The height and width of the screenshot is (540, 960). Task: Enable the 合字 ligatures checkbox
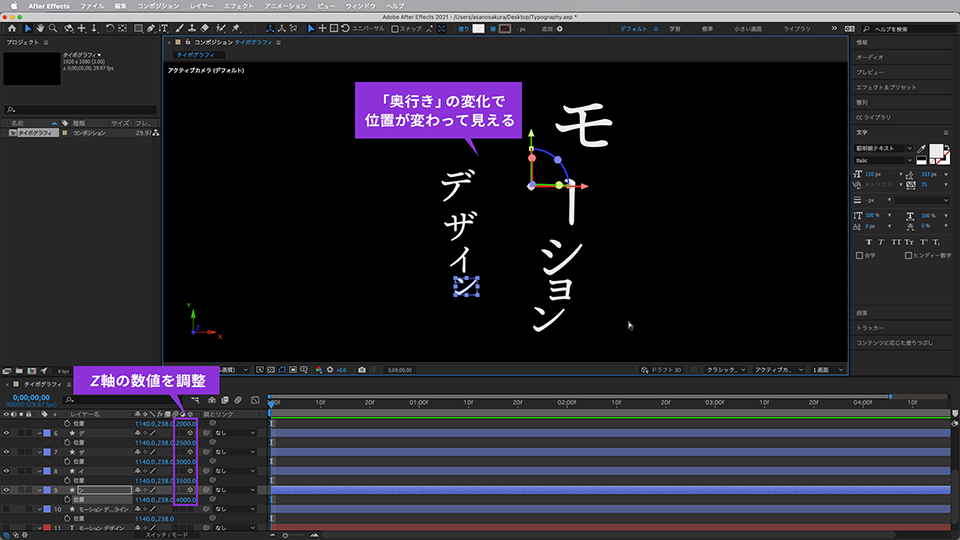[x=859, y=255]
